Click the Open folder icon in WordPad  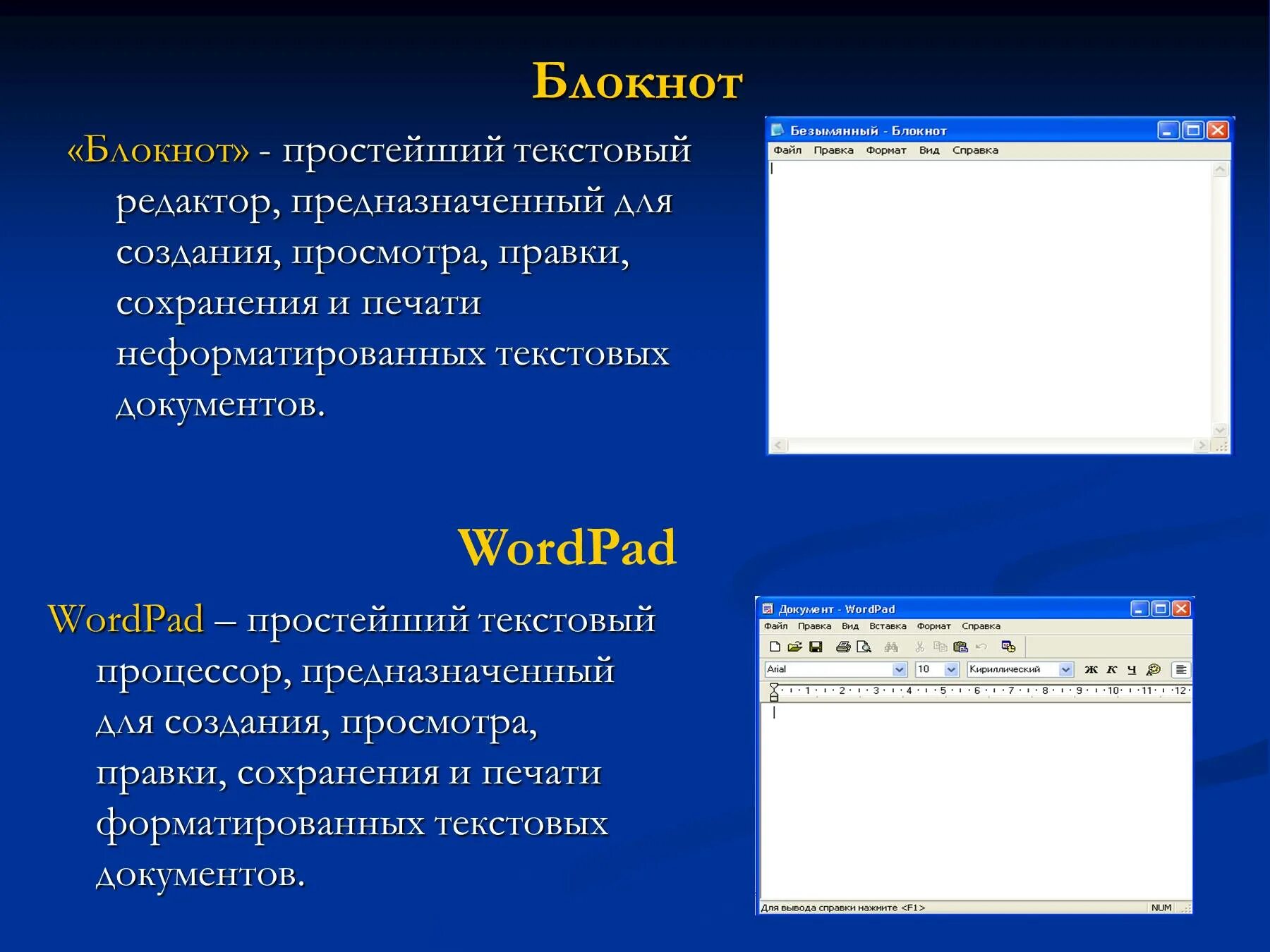point(795,647)
